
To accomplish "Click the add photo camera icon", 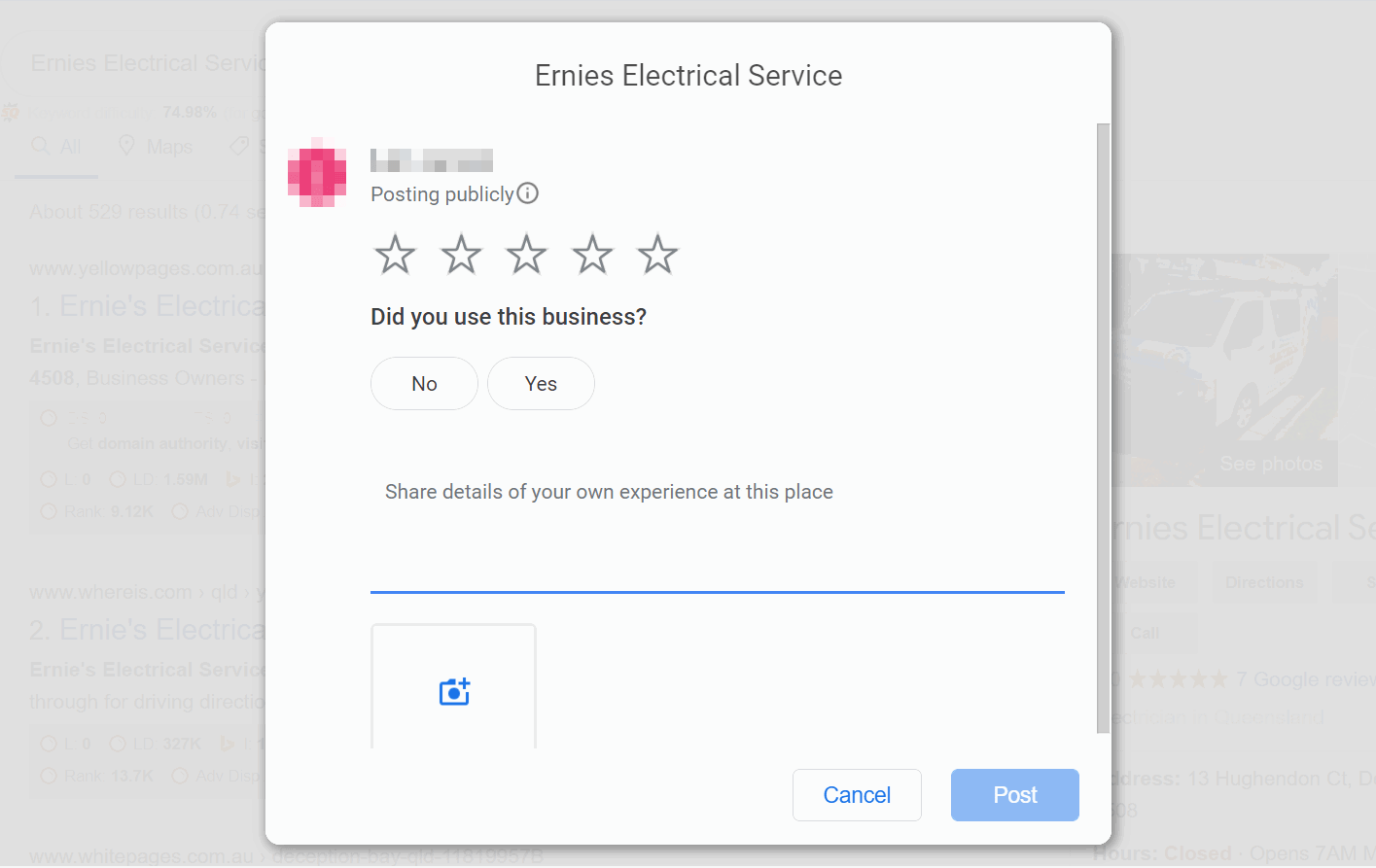I will tap(454, 691).
